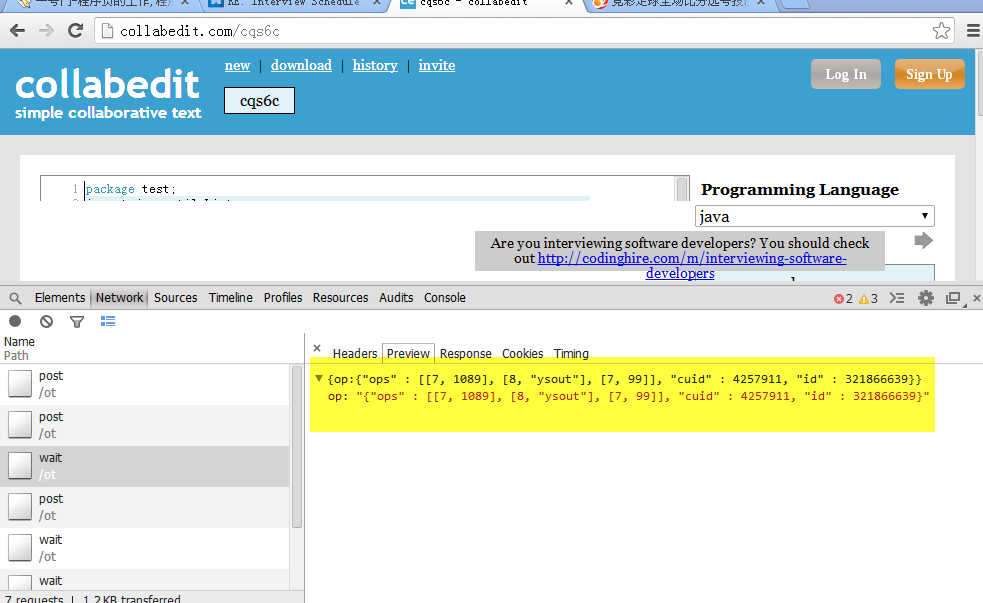Viewport: 983px width, 603px height.
Task: Select the first post /ot request
Action: click(145, 384)
